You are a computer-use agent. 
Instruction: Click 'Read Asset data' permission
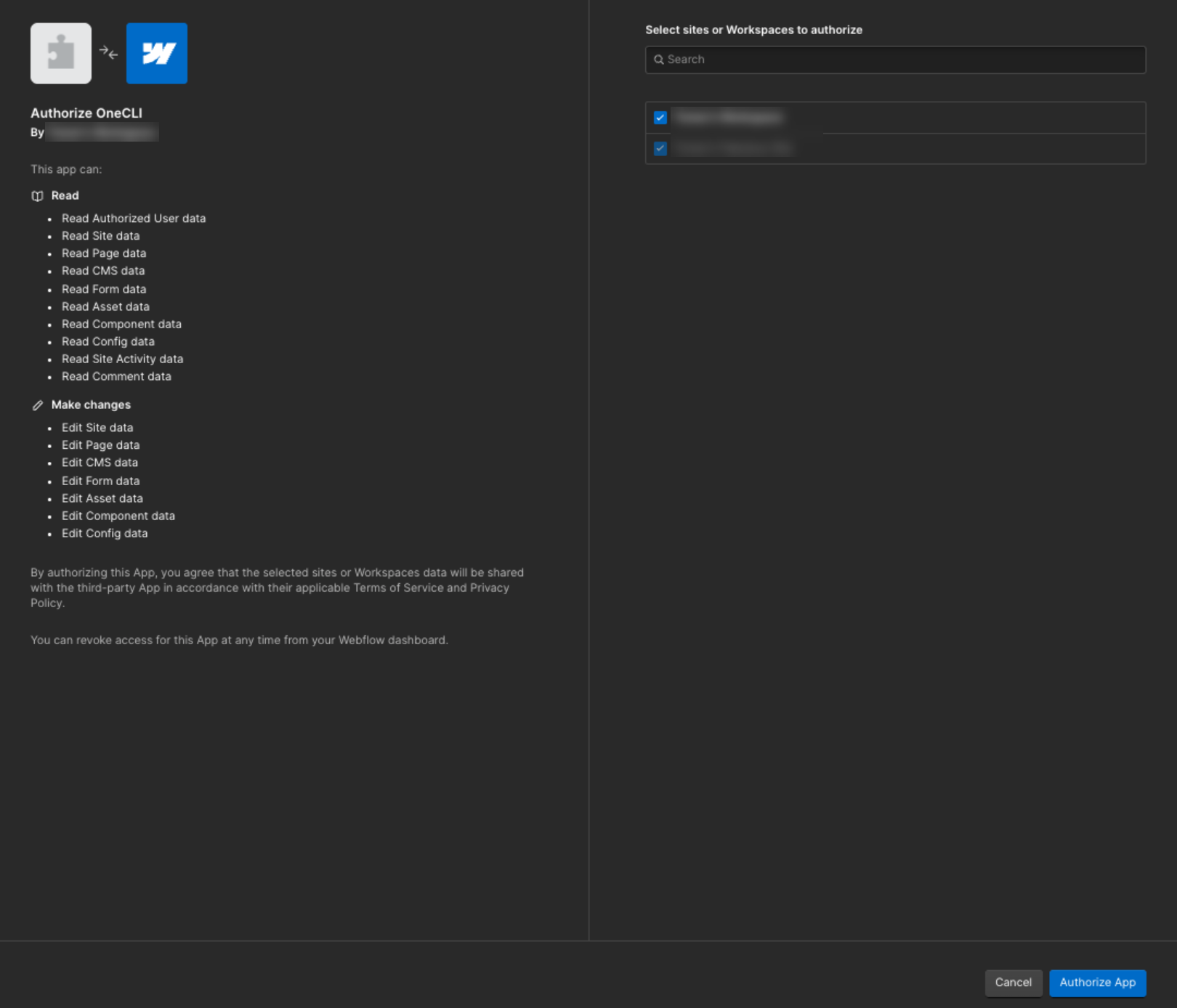click(x=105, y=306)
